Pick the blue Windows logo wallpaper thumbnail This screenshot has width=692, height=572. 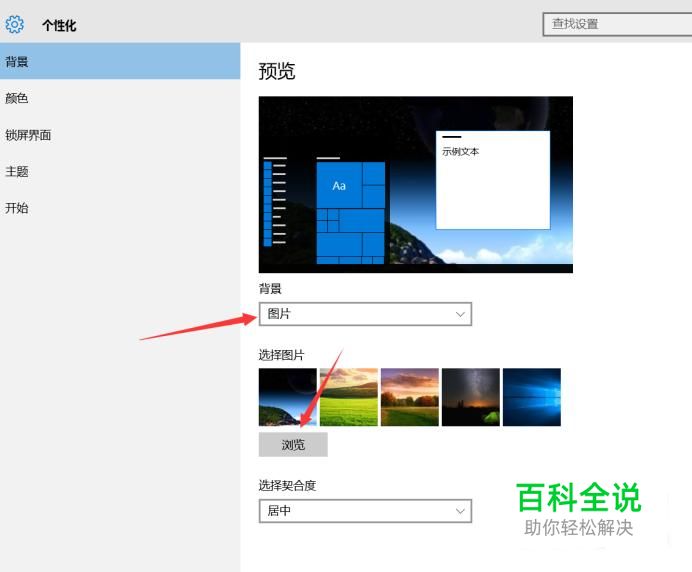pos(532,397)
